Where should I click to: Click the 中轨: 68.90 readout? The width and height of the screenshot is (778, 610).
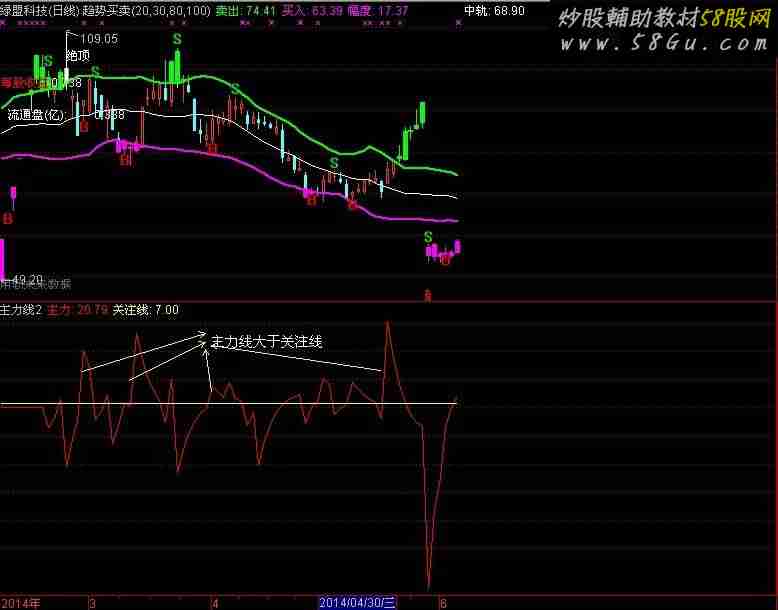tap(494, 10)
